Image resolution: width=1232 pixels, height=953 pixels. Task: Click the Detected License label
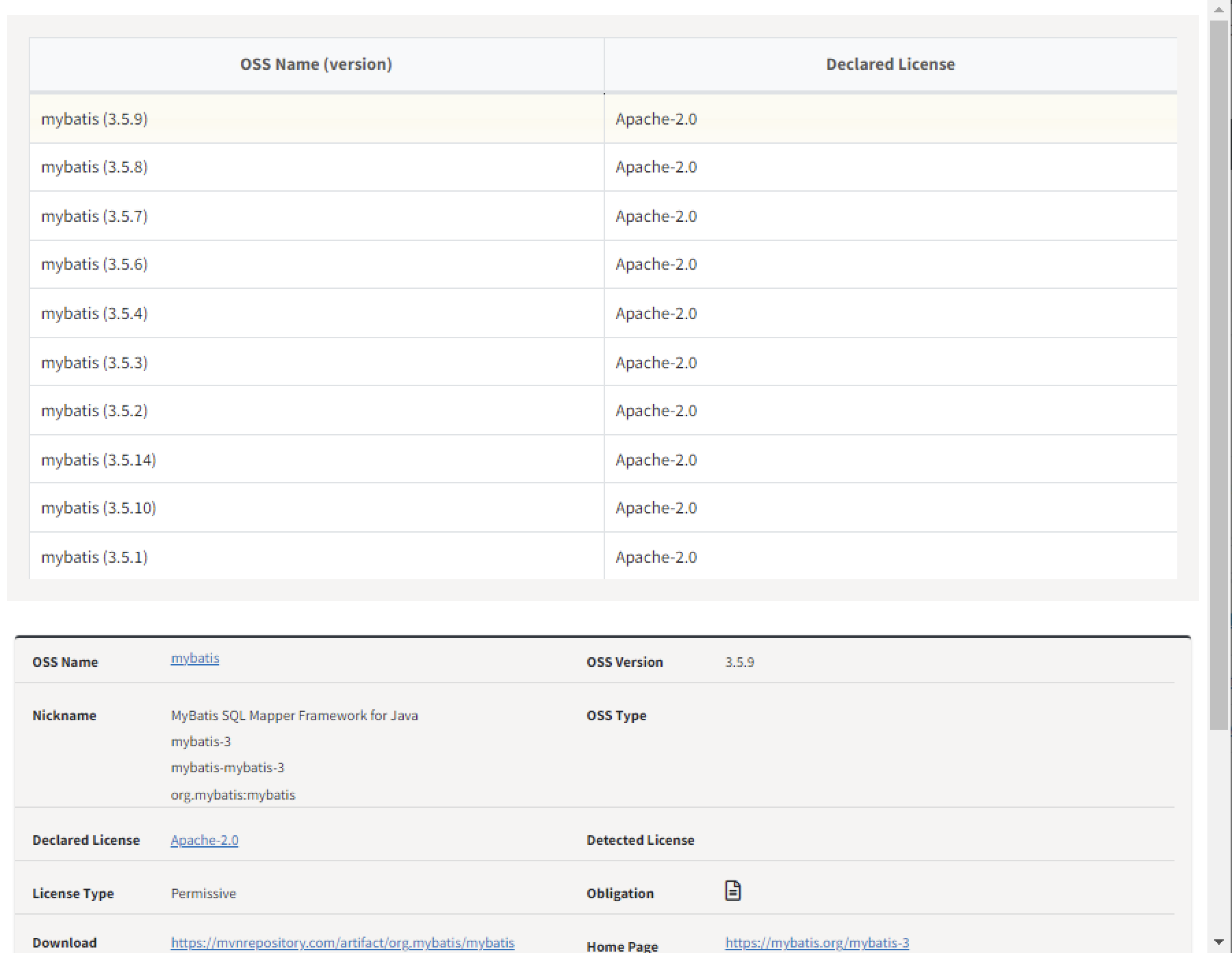(641, 840)
